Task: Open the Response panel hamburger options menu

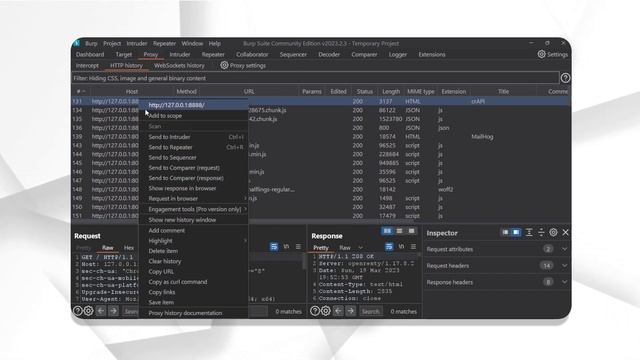Action: pyautogui.click(x=413, y=247)
